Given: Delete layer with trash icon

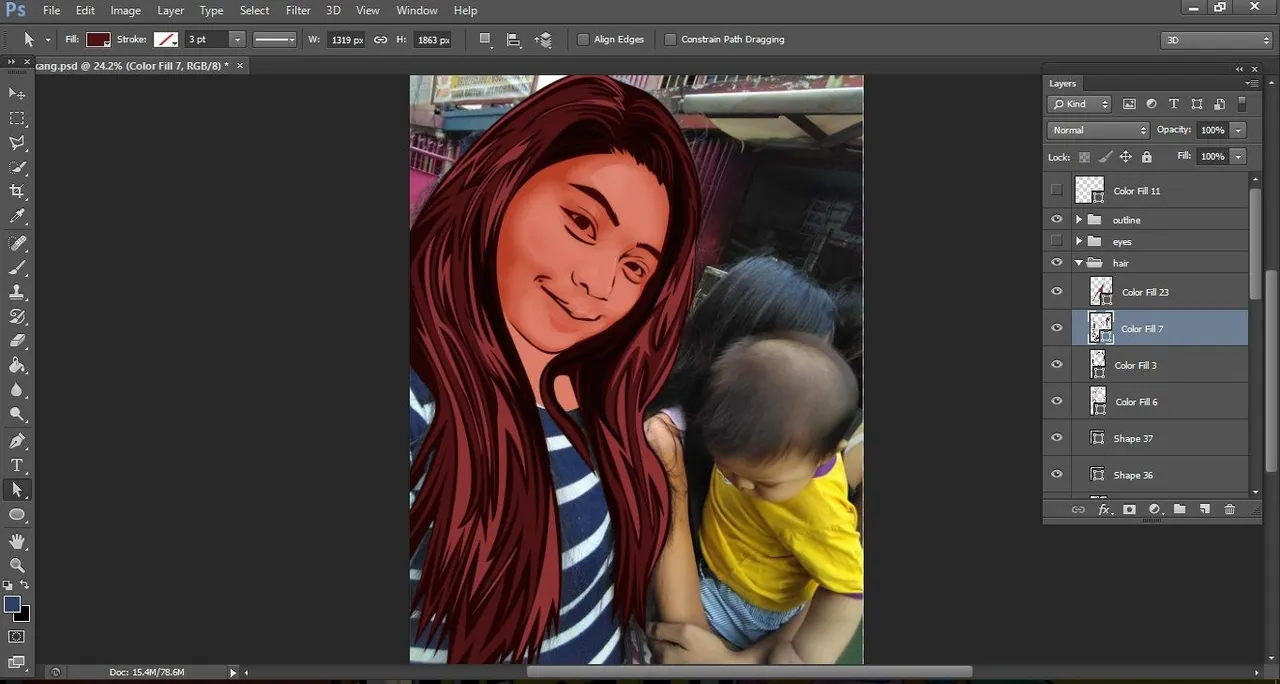Looking at the screenshot, I should pyautogui.click(x=1230, y=509).
